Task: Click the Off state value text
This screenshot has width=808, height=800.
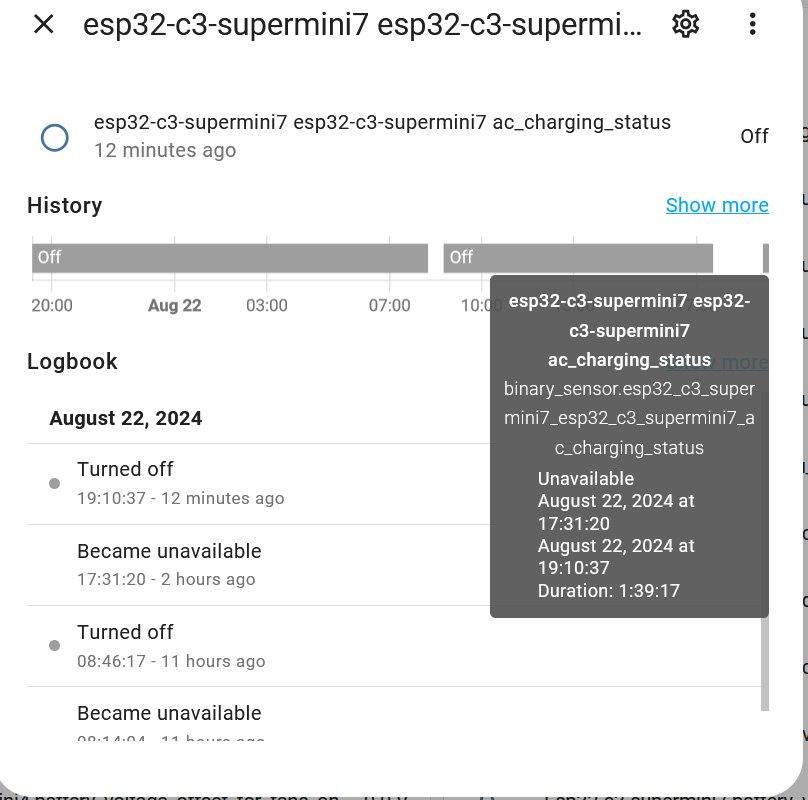Action: pos(754,136)
